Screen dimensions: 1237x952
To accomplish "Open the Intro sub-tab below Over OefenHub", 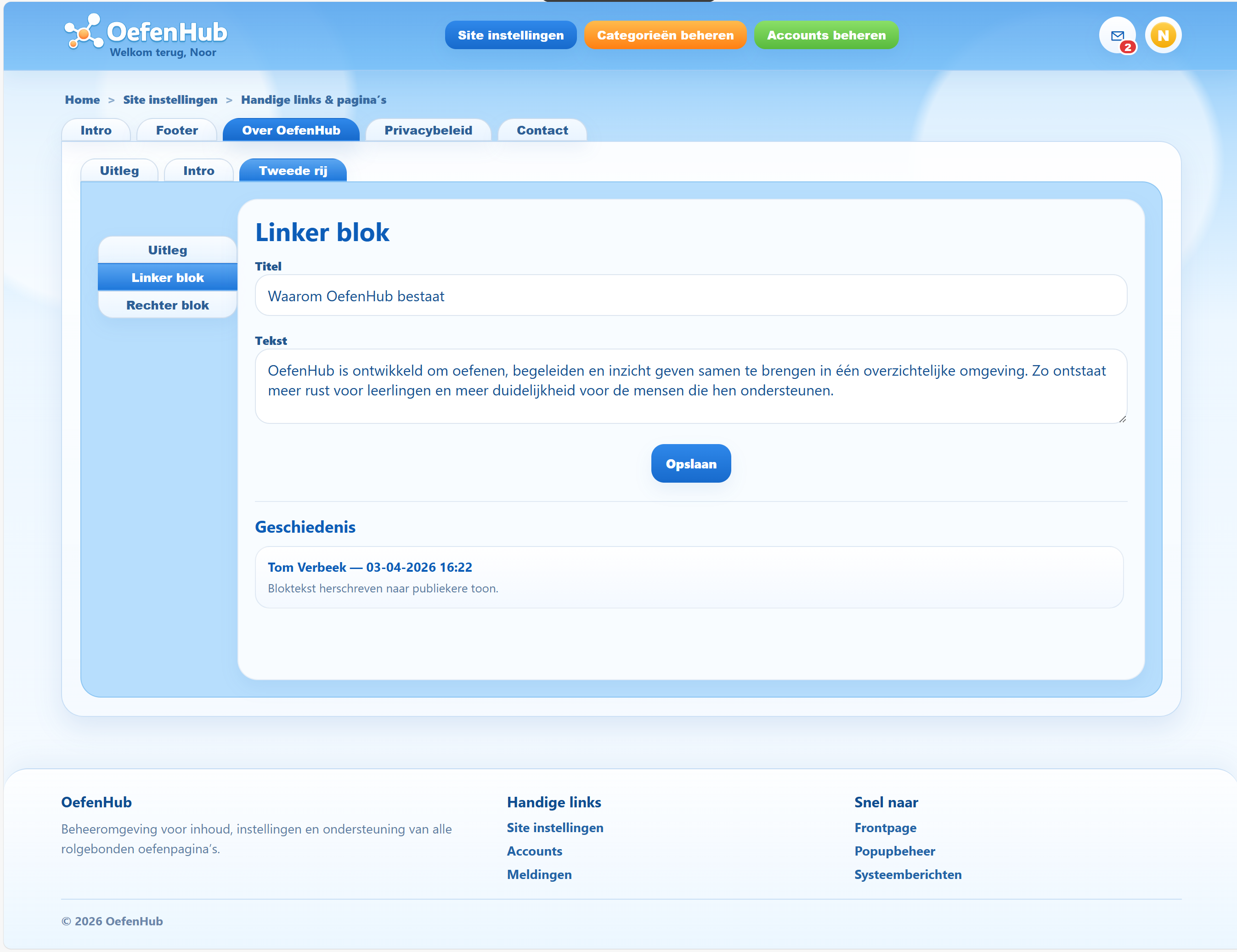I will [199, 170].
